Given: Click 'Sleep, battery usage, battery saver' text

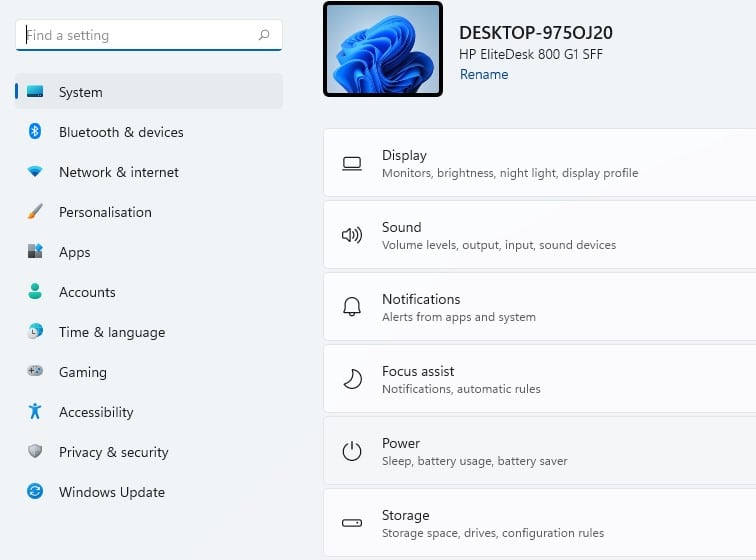Looking at the screenshot, I should tap(474, 461).
